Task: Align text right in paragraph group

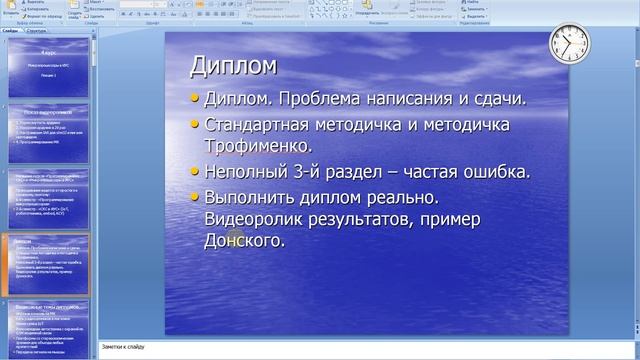Action: [x=216, y=14]
